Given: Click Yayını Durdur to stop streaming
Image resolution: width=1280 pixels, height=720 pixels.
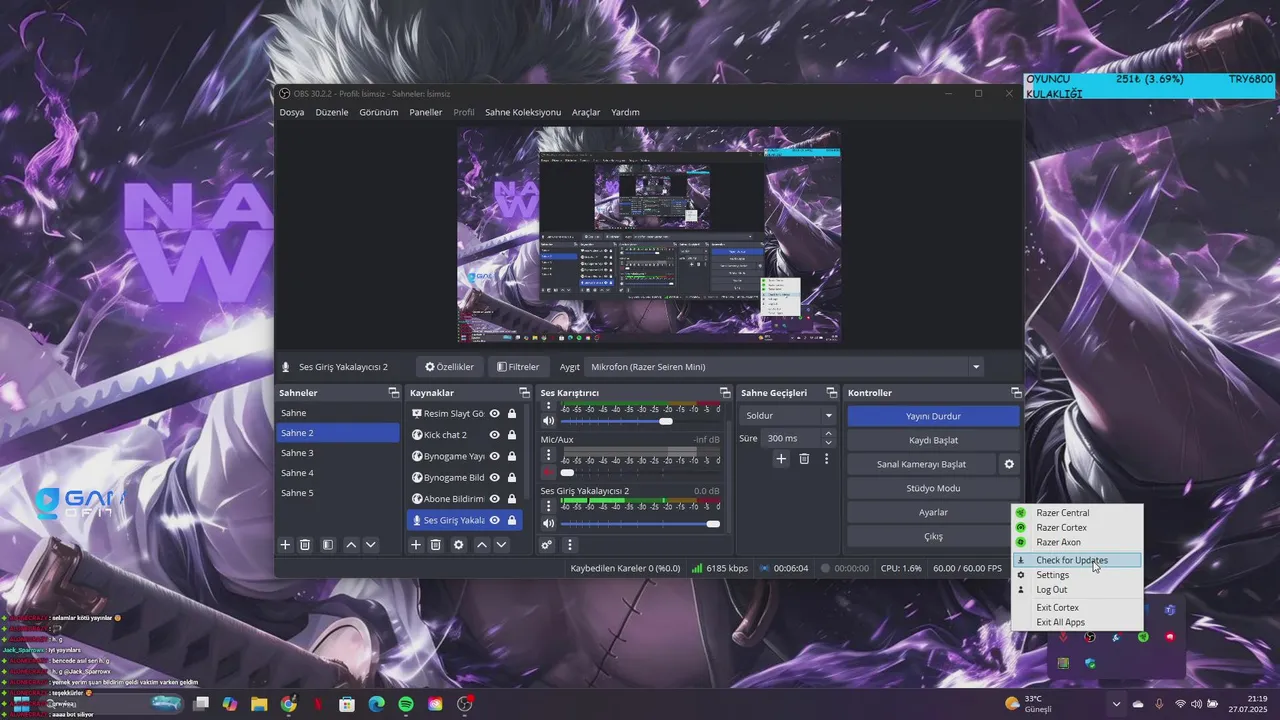Looking at the screenshot, I should [933, 416].
